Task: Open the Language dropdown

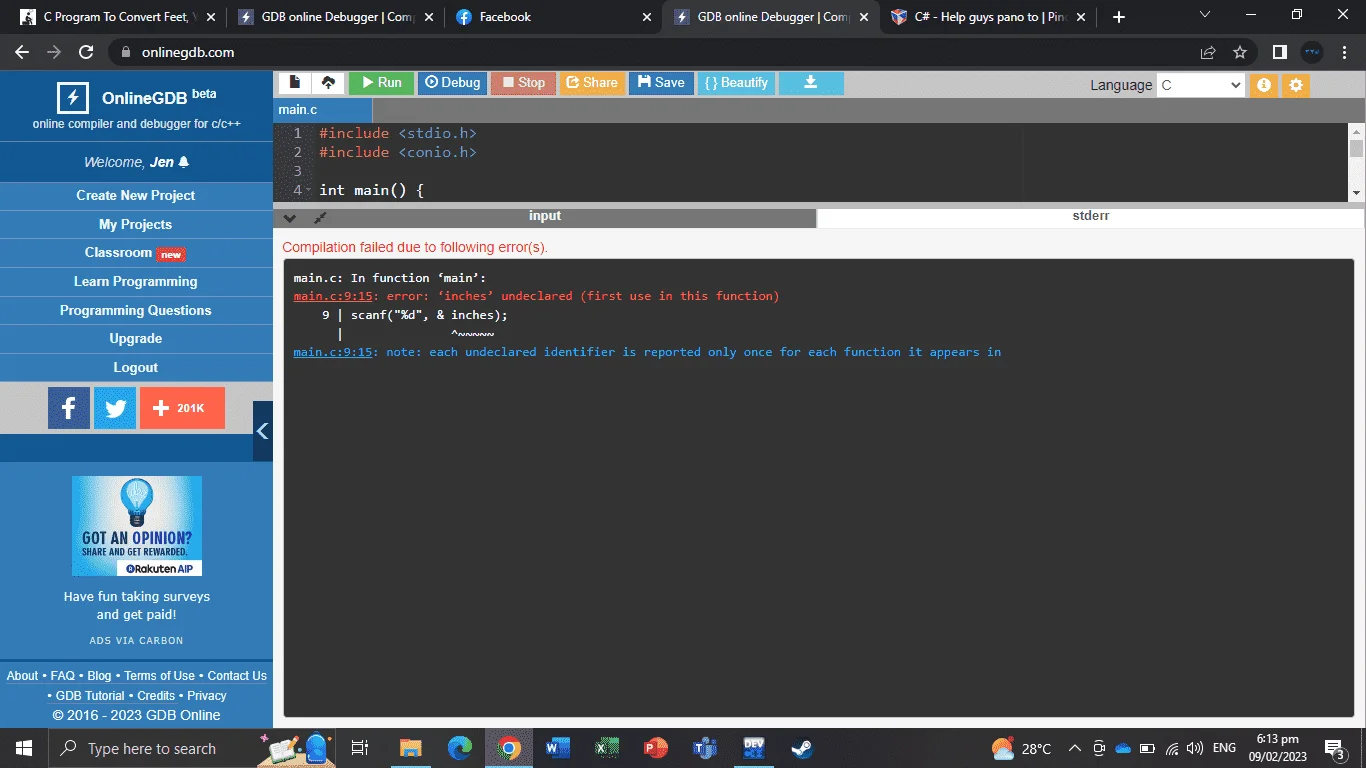Action: [1200, 85]
